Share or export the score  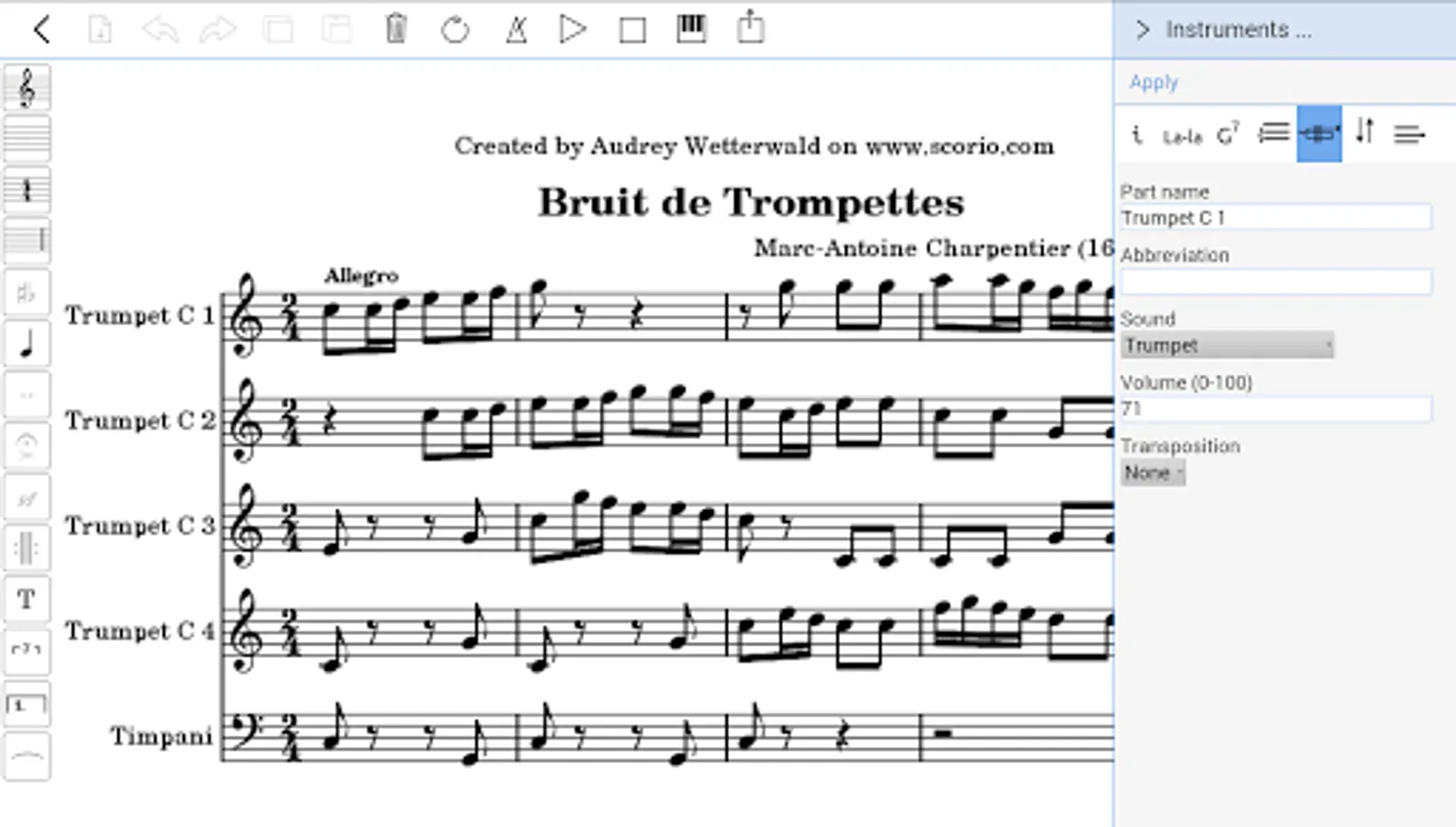(x=751, y=27)
